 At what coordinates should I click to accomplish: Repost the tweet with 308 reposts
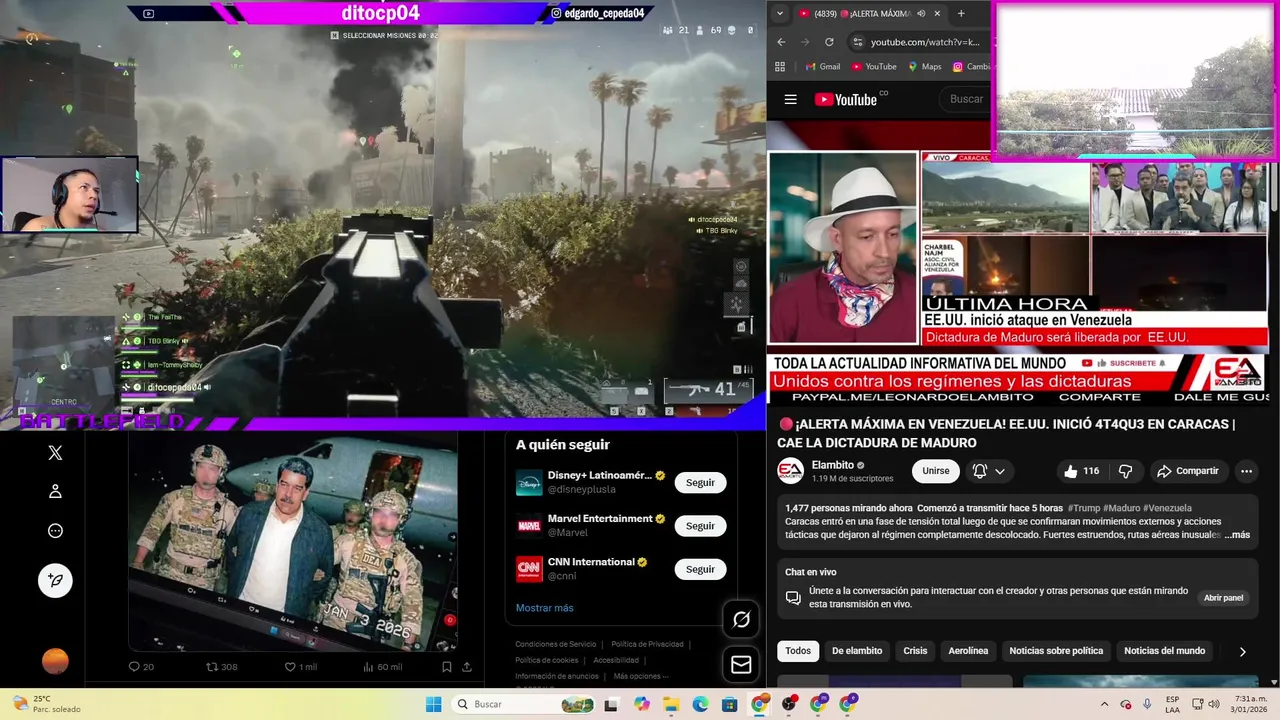221,667
